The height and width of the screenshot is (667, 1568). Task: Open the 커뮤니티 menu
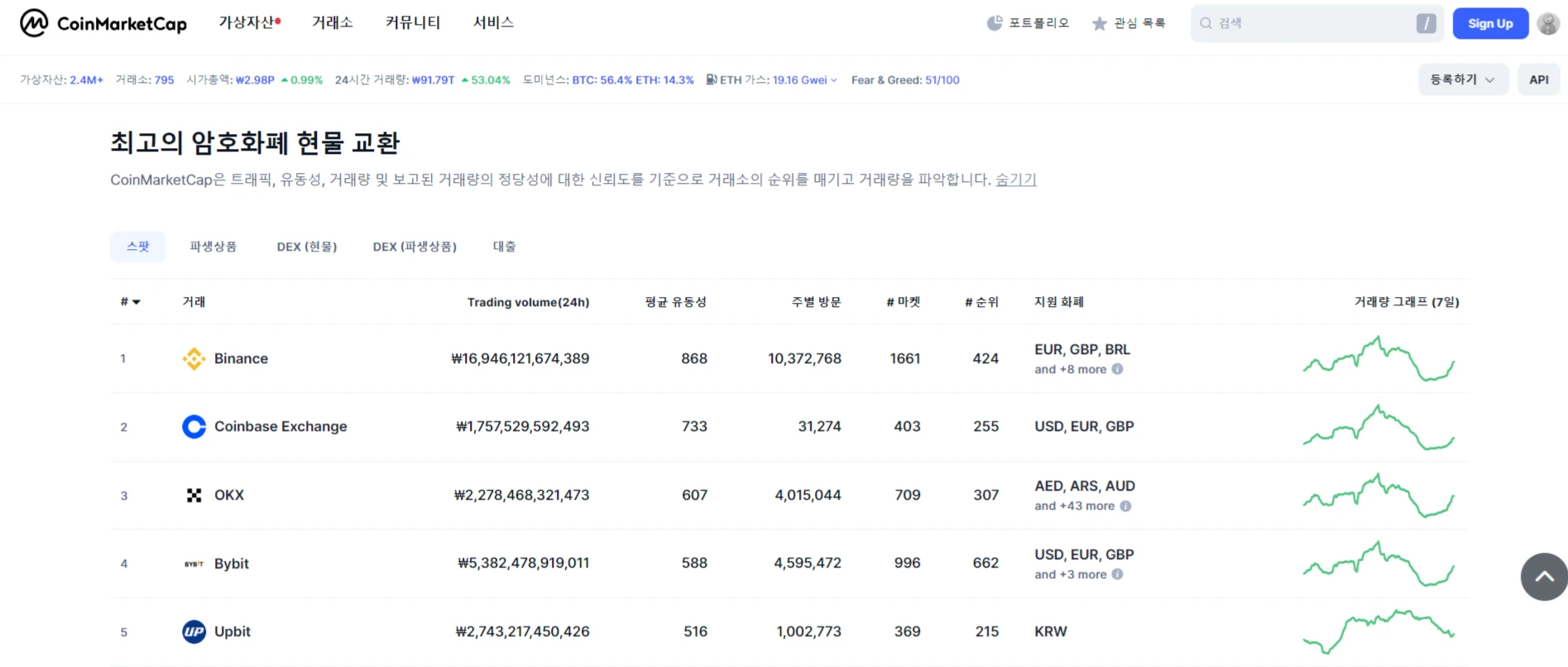(x=413, y=22)
